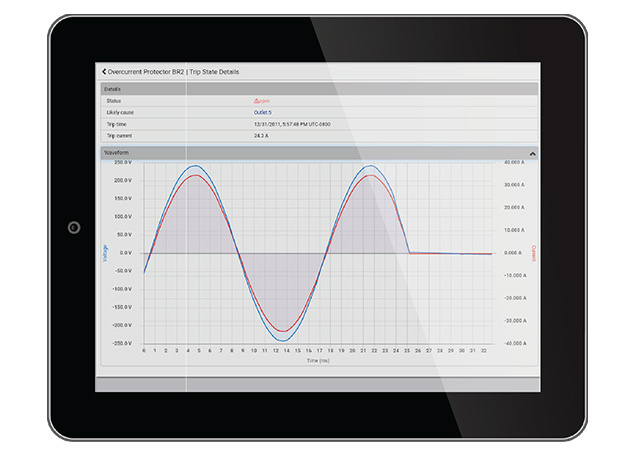This screenshot has height=464, width=640.
Task: Click the '-250.0 V' voltage axis tick
Action: pos(122,344)
